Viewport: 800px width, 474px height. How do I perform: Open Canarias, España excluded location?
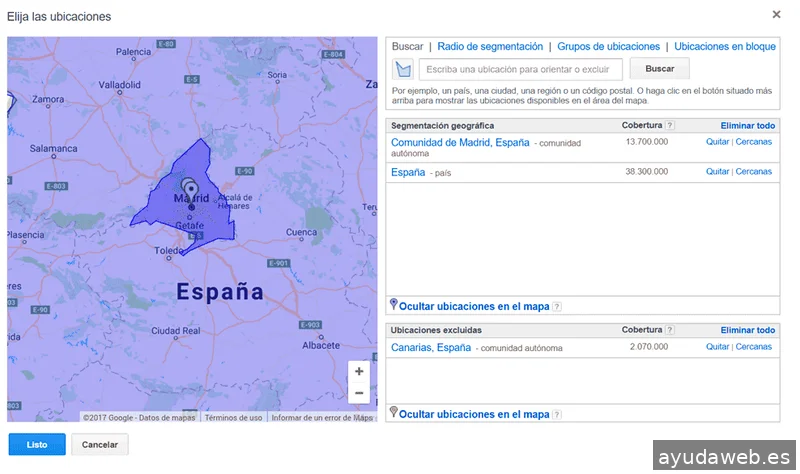point(431,347)
